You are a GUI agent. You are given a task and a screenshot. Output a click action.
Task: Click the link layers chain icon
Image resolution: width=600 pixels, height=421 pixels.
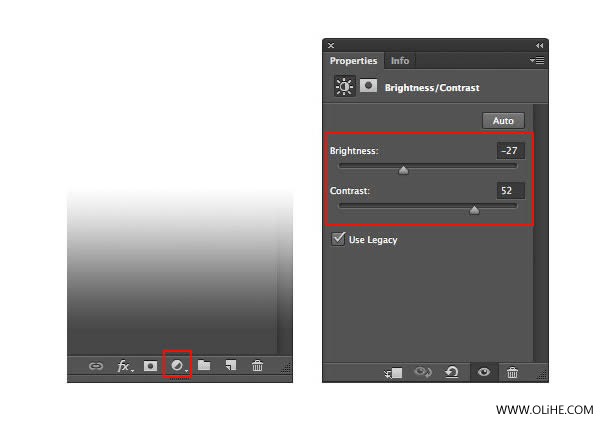pos(96,366)
